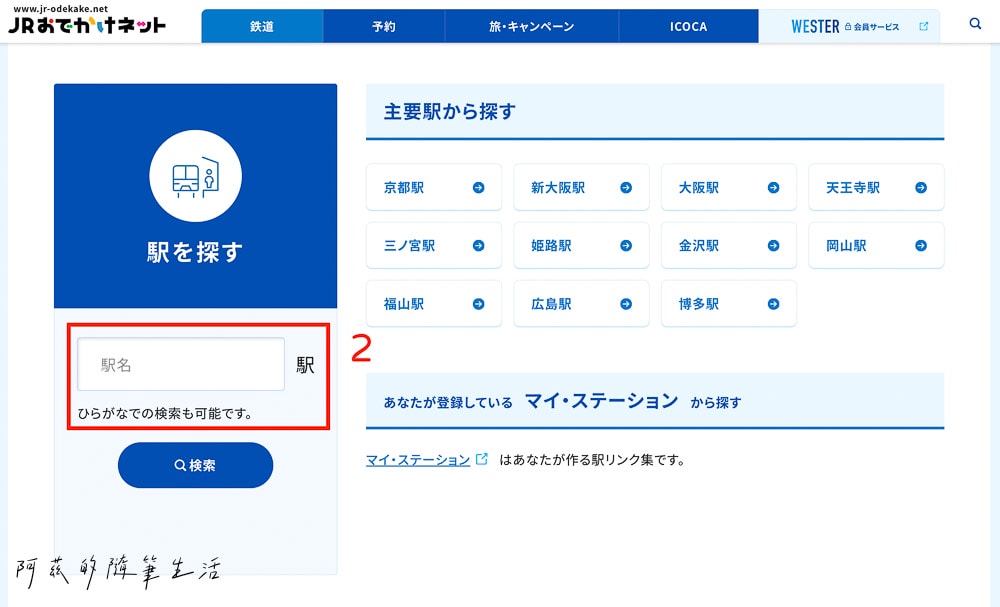The height and width of the screenshot is (607, 1000).
Task: Click the 主要駅から探す heading
Action: pos(450,112)
